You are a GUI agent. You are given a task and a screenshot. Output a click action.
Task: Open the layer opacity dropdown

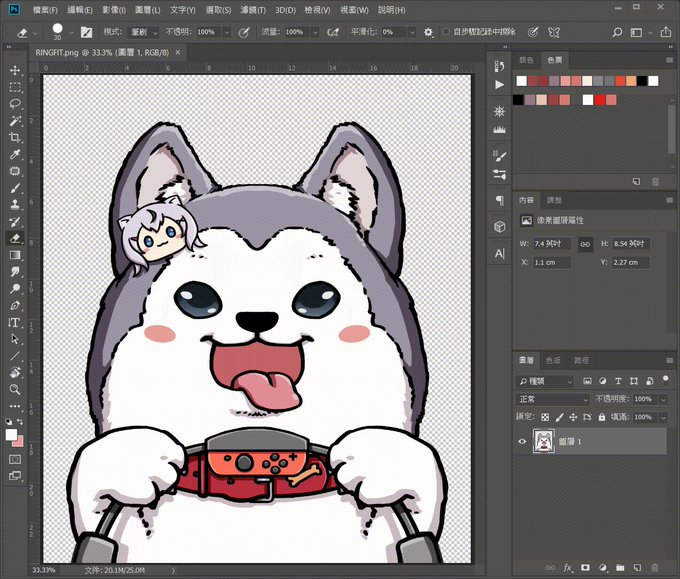coord(664,399)
